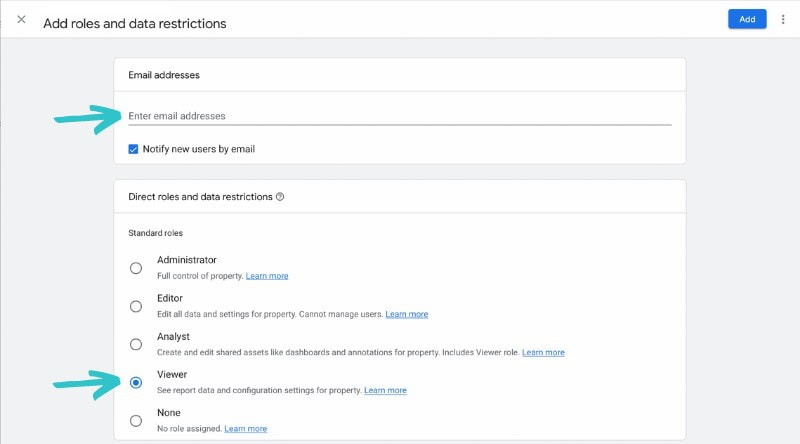Click the blue Add button
Viewport: 800px width, 444px height.
pos(747,20)
